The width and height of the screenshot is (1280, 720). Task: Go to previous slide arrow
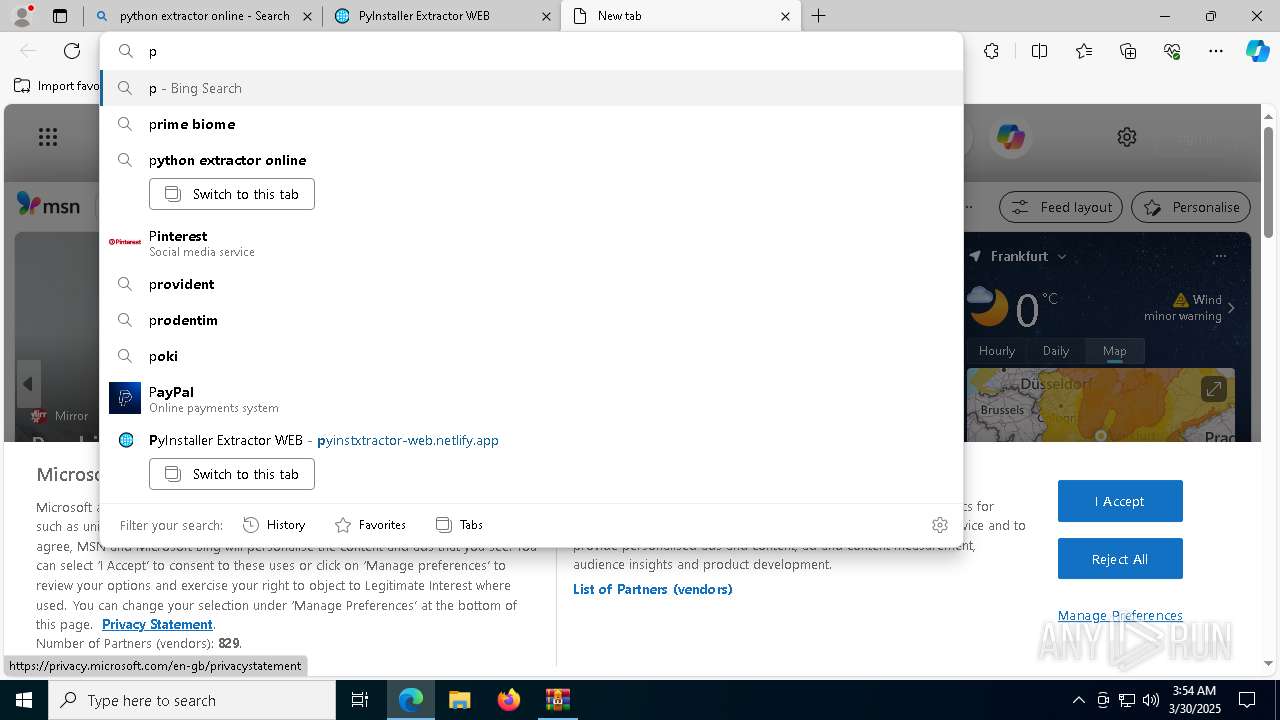28,384
